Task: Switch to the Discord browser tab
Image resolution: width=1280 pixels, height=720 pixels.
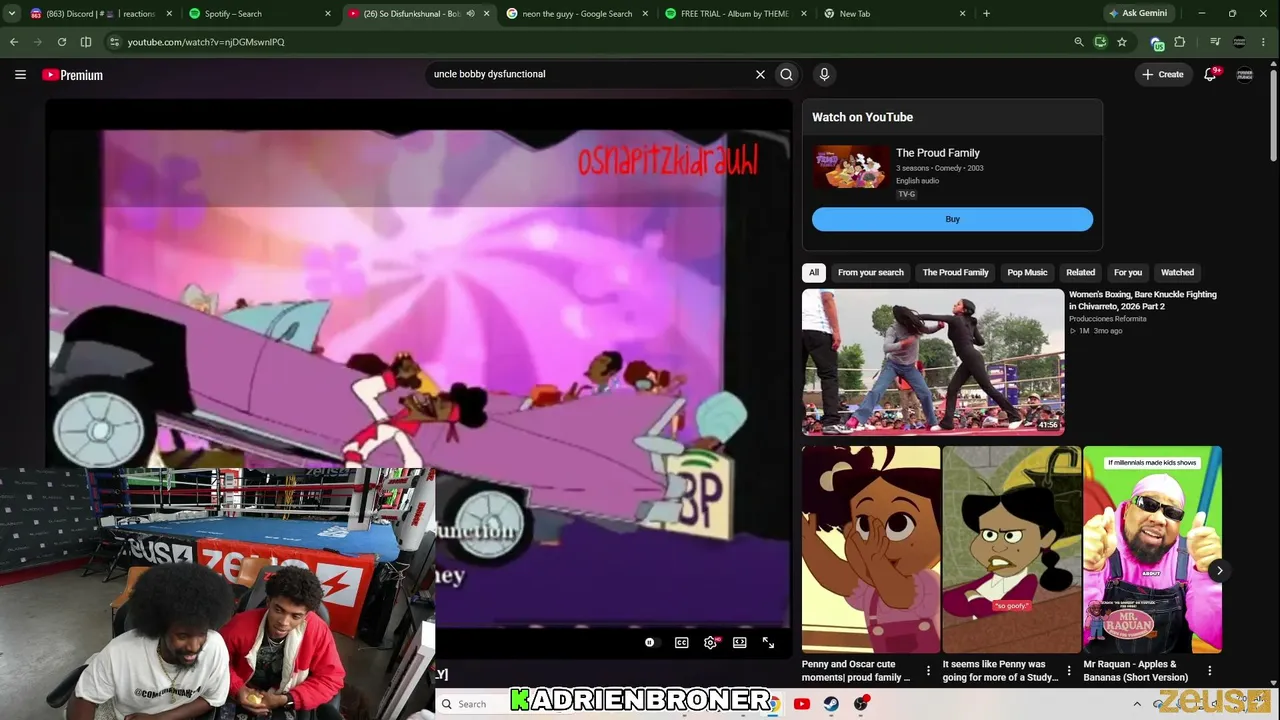Action: (100, 14)
